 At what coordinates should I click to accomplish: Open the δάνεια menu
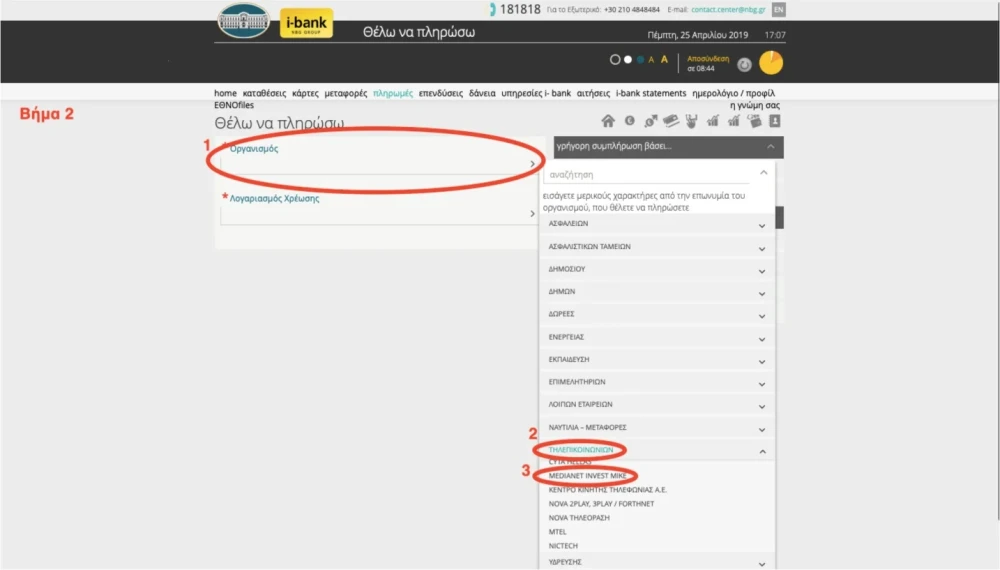coord(482,93)
